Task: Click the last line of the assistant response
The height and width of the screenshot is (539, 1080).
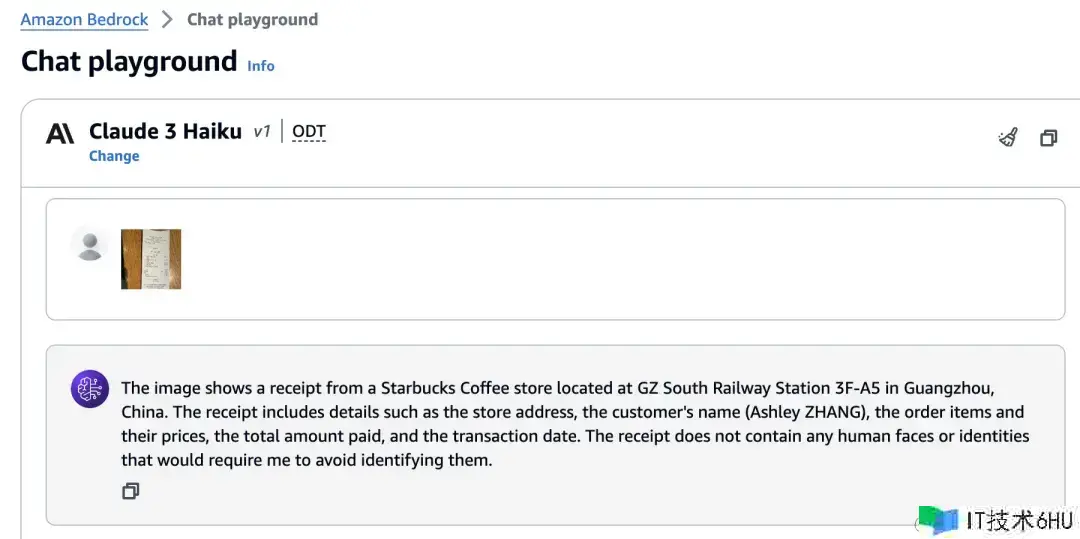Action: coord(307,460)
